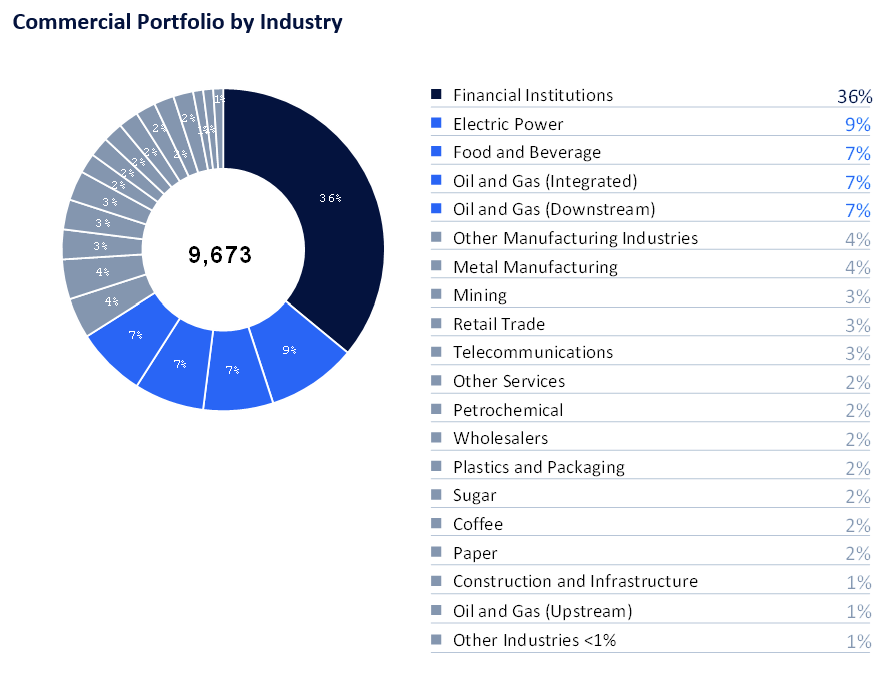This screenshot has height=677, width=889.
Task: Click the Commercial Portfolio by Industry title
Action: [x=177, y=22]
